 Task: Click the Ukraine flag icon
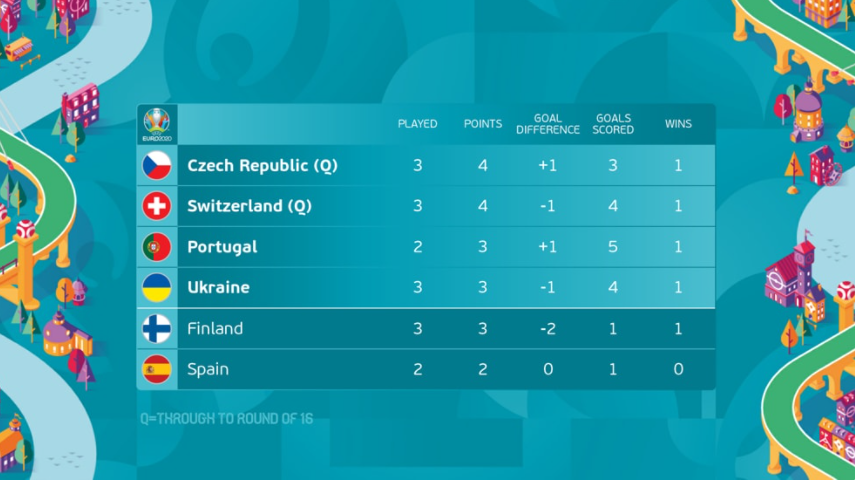pyautogui.click(x=157, y=288)
